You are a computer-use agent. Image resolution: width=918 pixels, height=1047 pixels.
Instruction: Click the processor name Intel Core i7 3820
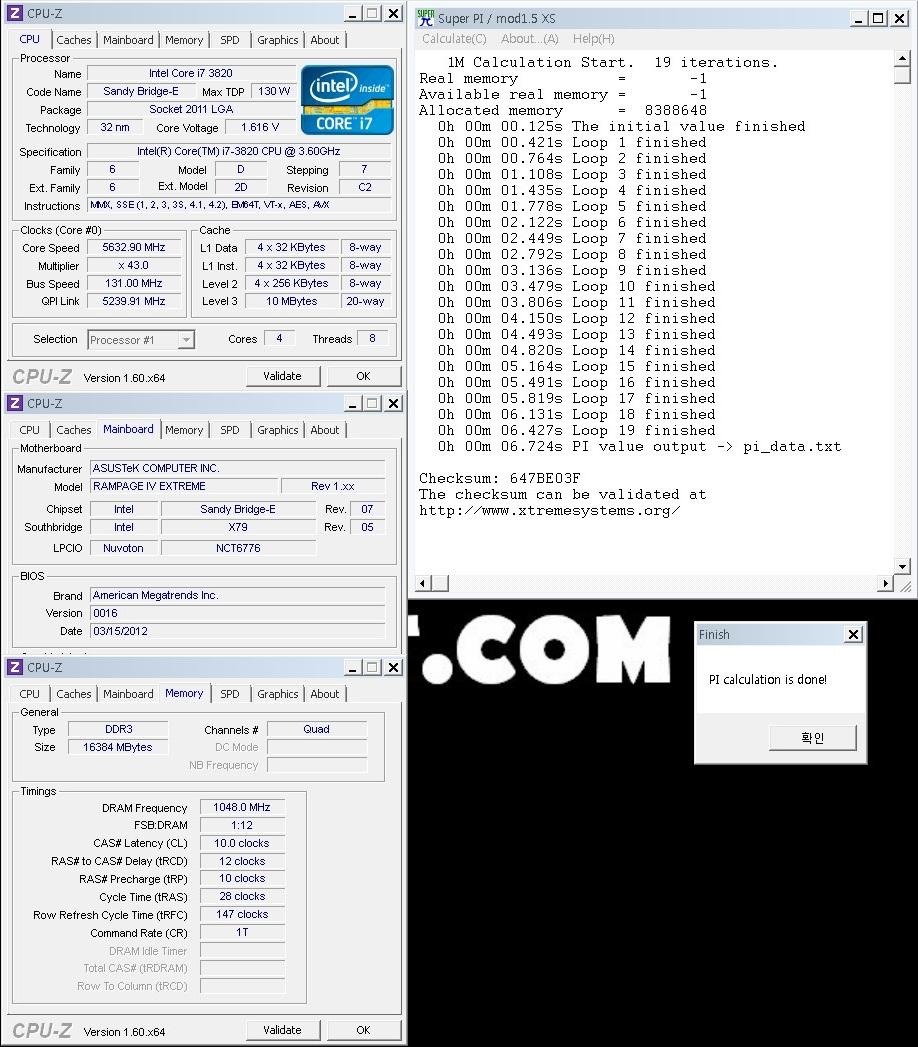pyautogui.click(x=191, y=73)
